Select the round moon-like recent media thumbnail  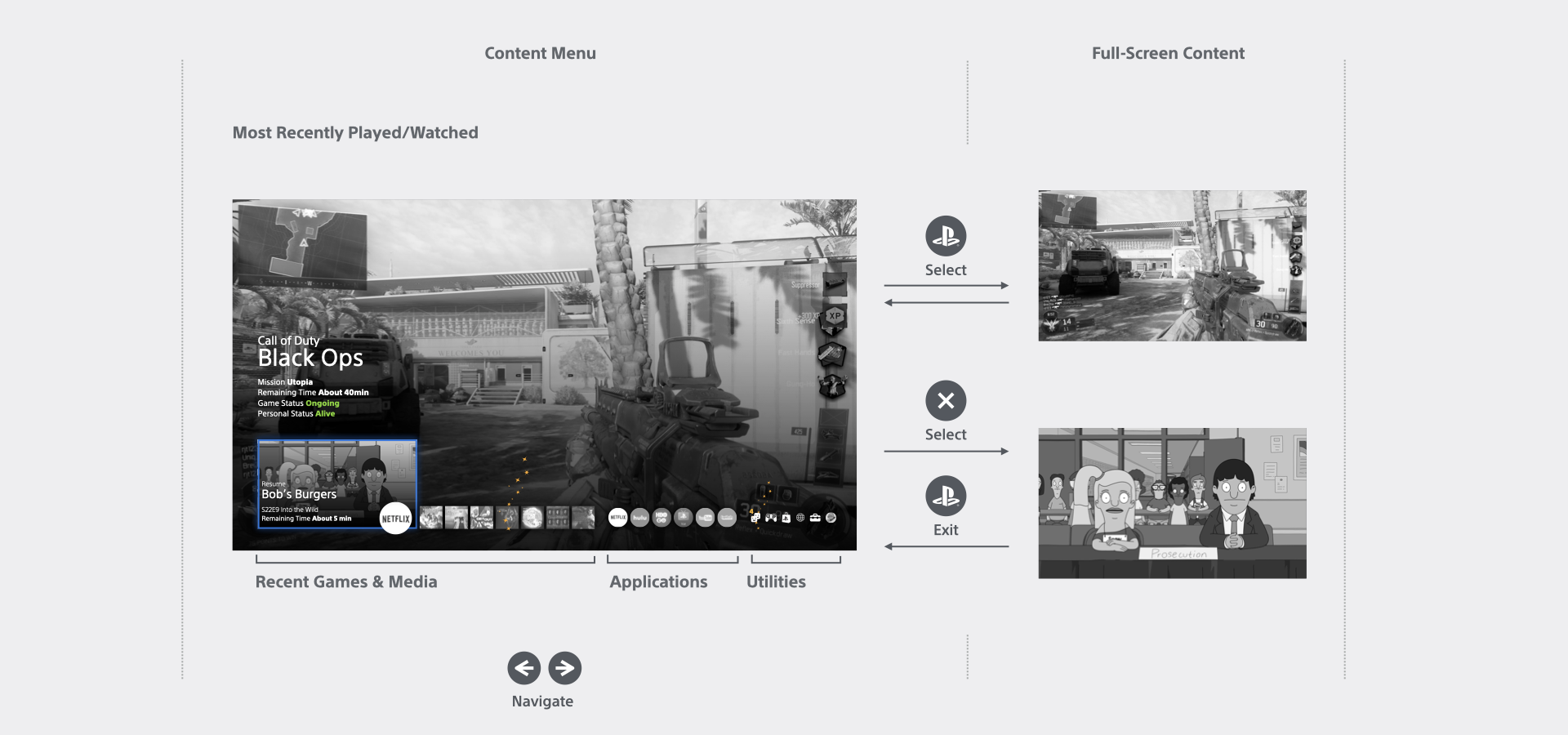(532, 518)
